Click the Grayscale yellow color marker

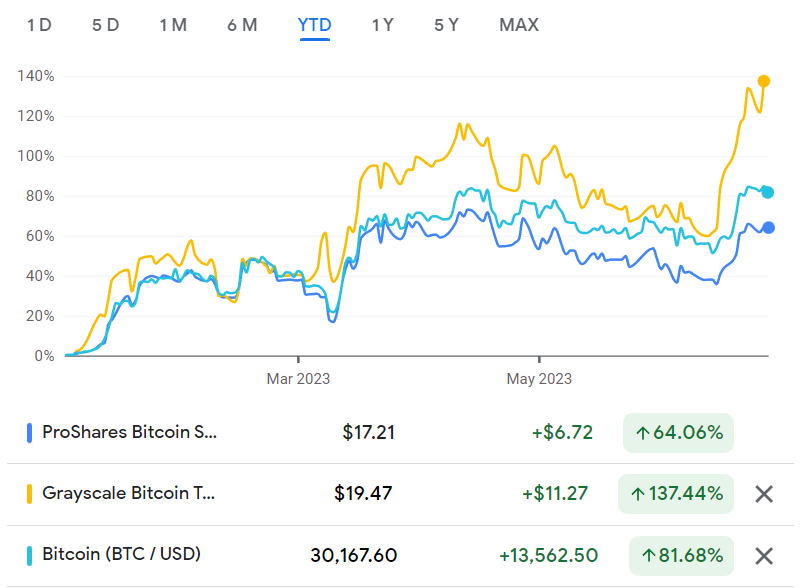(30, 494)
